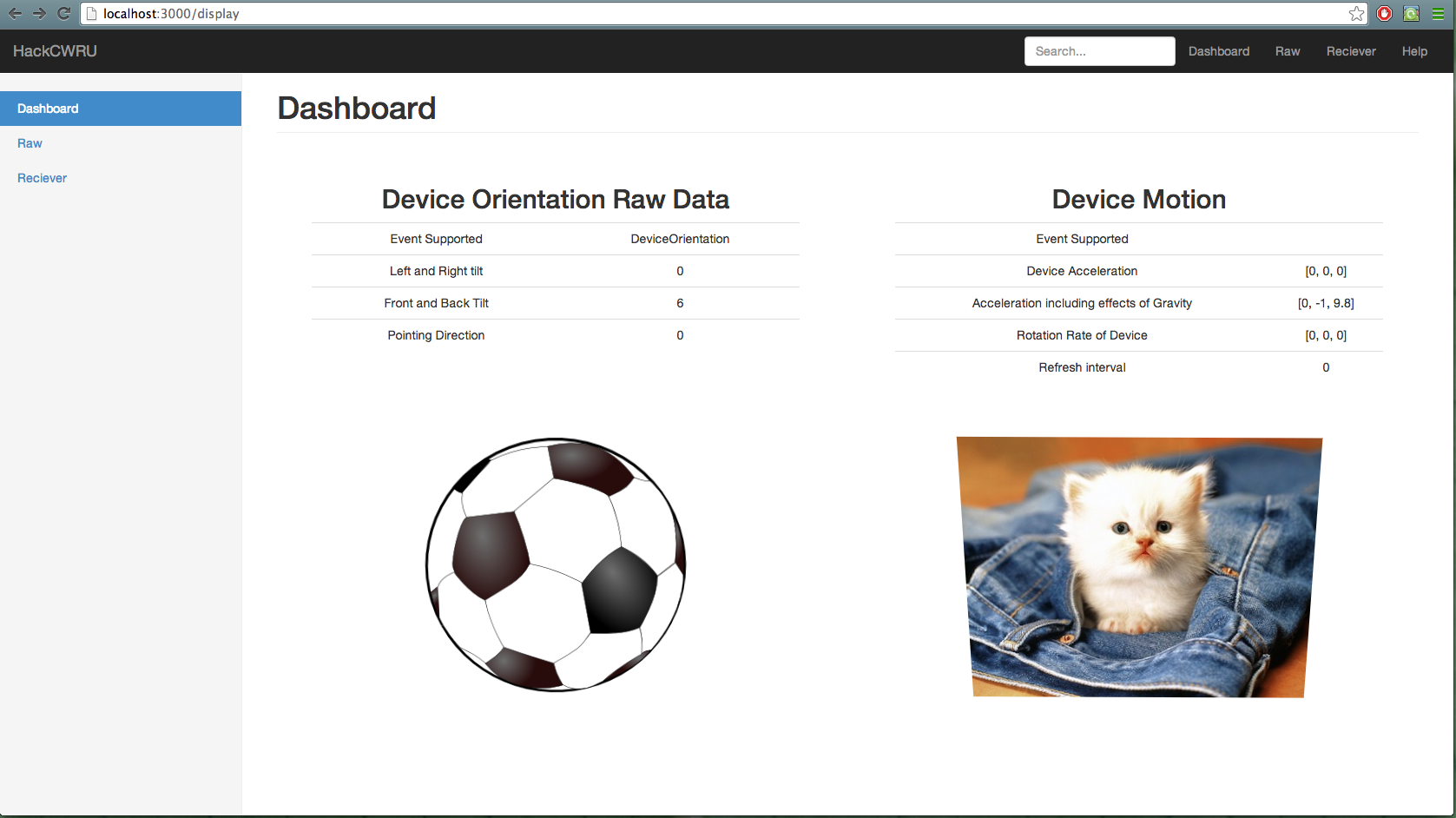Go forward with the browser forward arrow
This screenshot has width=1456, height=818.
coord(39,13)
